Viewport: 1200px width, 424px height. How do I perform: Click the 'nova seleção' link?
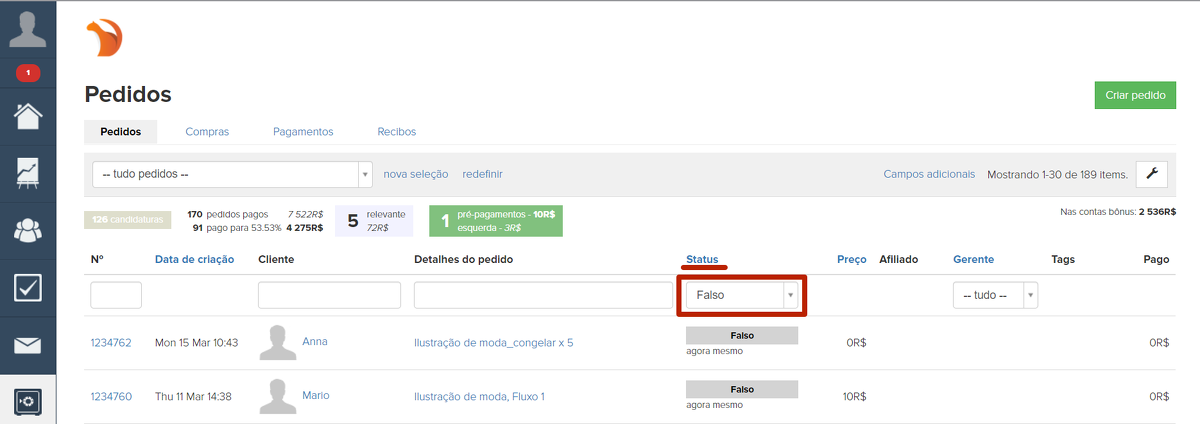tap(415, 174)
